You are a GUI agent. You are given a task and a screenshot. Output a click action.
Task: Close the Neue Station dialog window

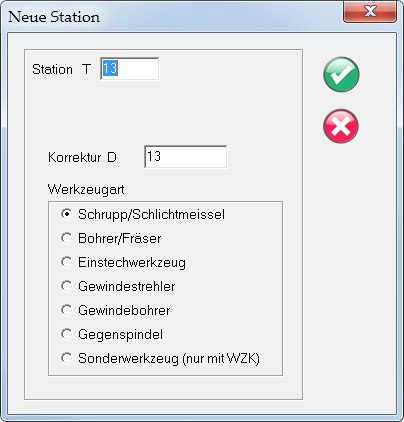click(370, 12)
